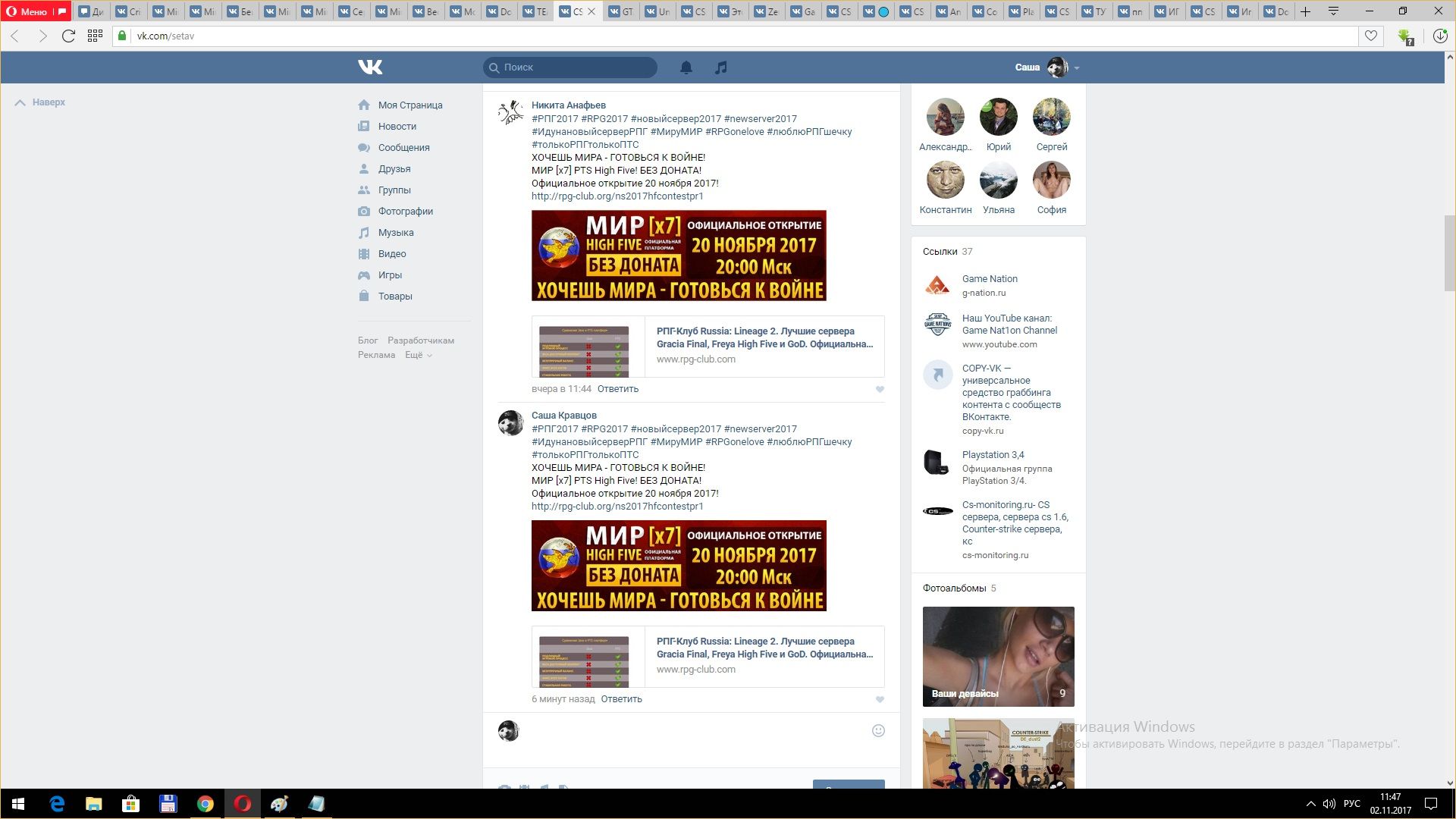Open the notifications bell
The height and width of the screenshot is (819, 1456).
point(686,67)
